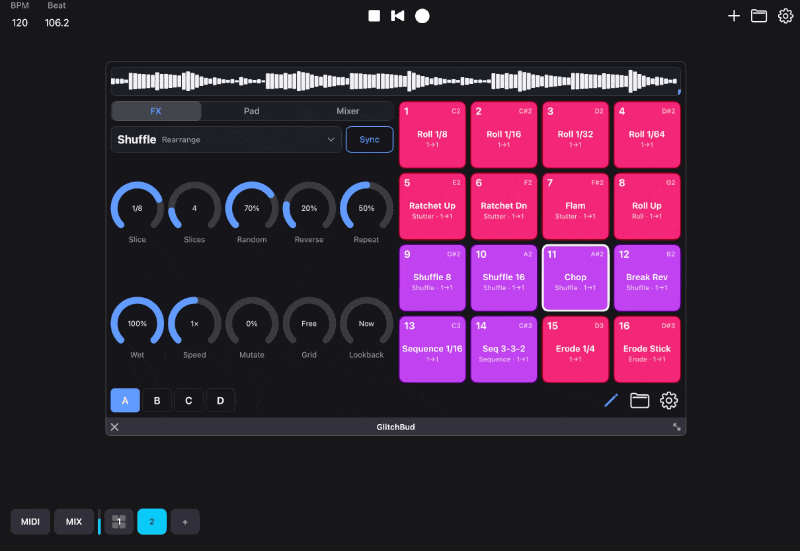Stop playback with the square stop button
The image size is (800, 551).
click(x=374, y=16)
